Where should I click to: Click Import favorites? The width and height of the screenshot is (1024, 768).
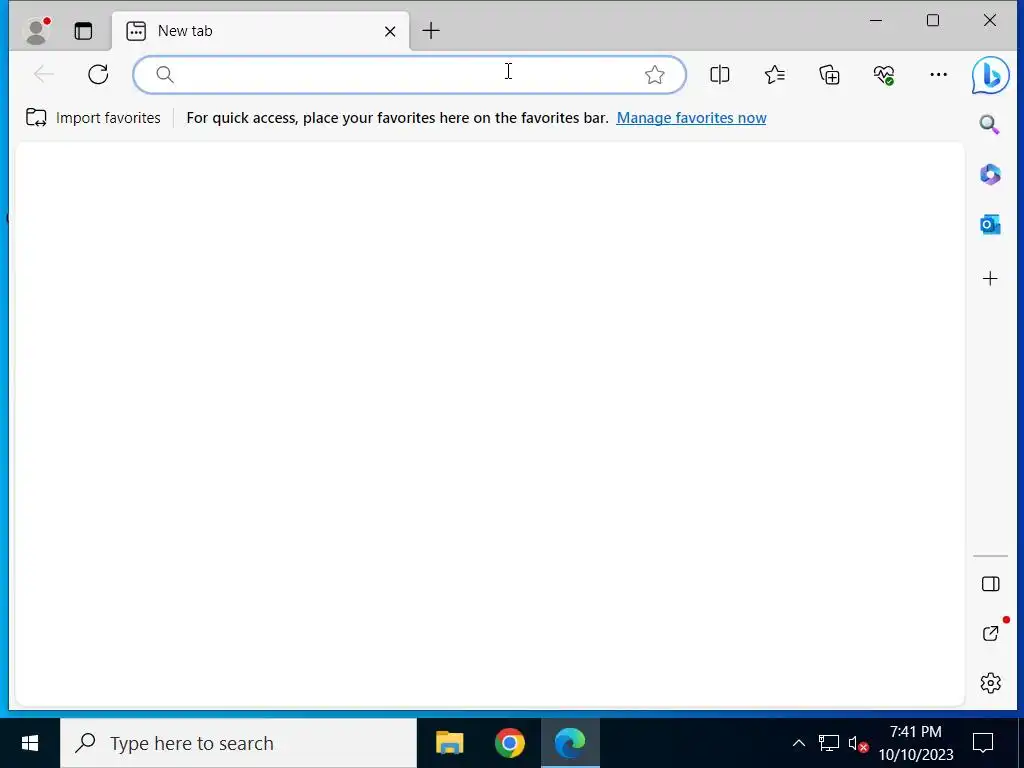pyautogui.click(x=93, y=118)
